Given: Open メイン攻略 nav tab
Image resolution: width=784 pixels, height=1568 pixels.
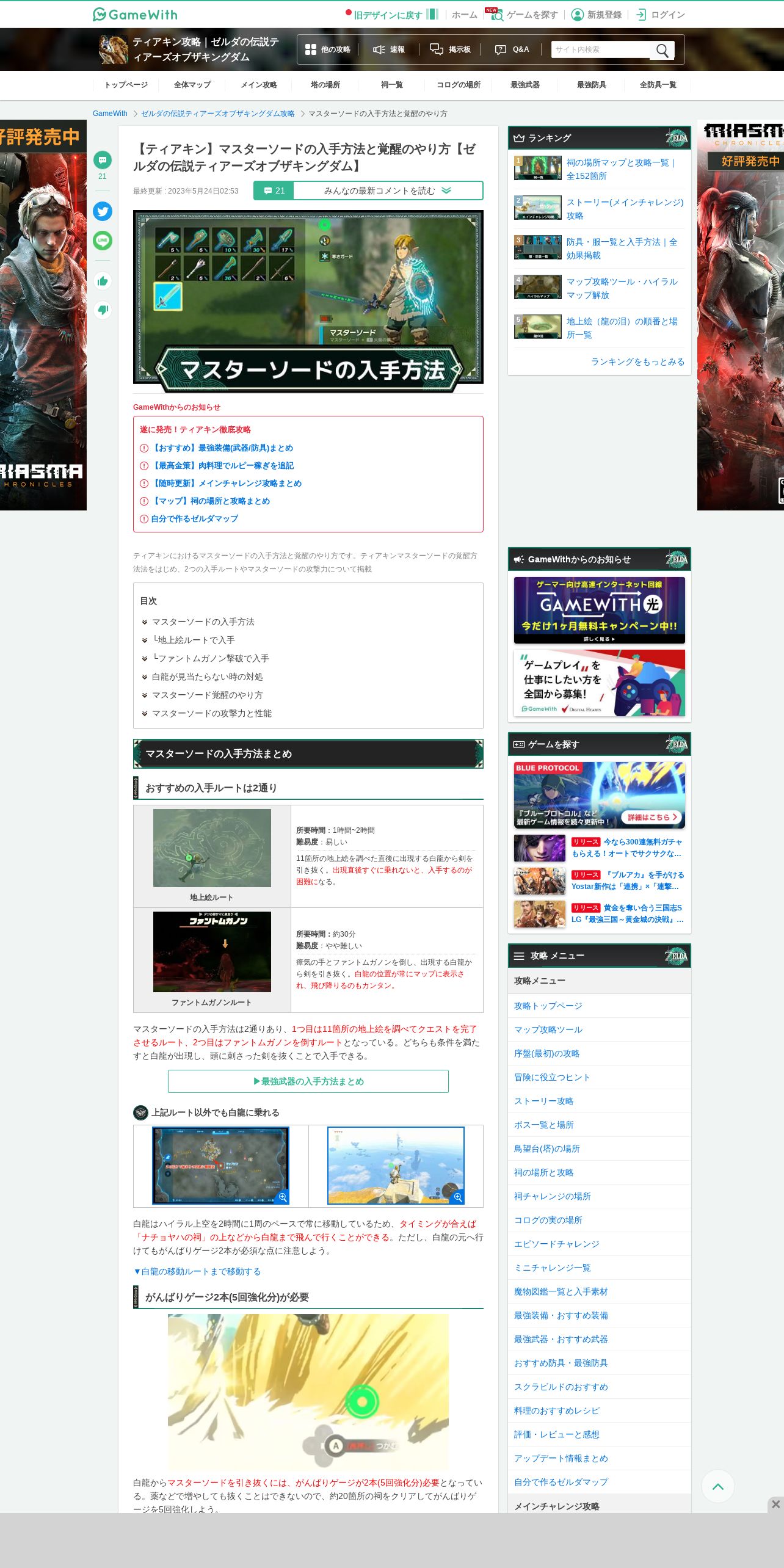Looking at the screenshot, I should 259,85.
